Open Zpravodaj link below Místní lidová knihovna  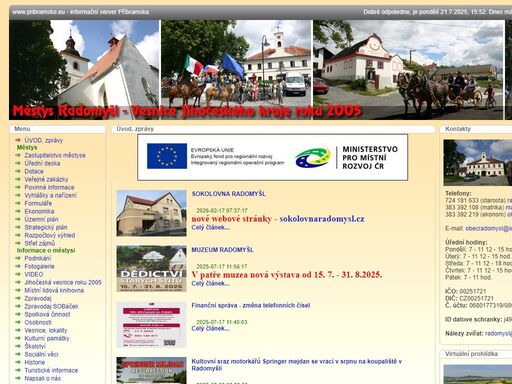point(38,298)
